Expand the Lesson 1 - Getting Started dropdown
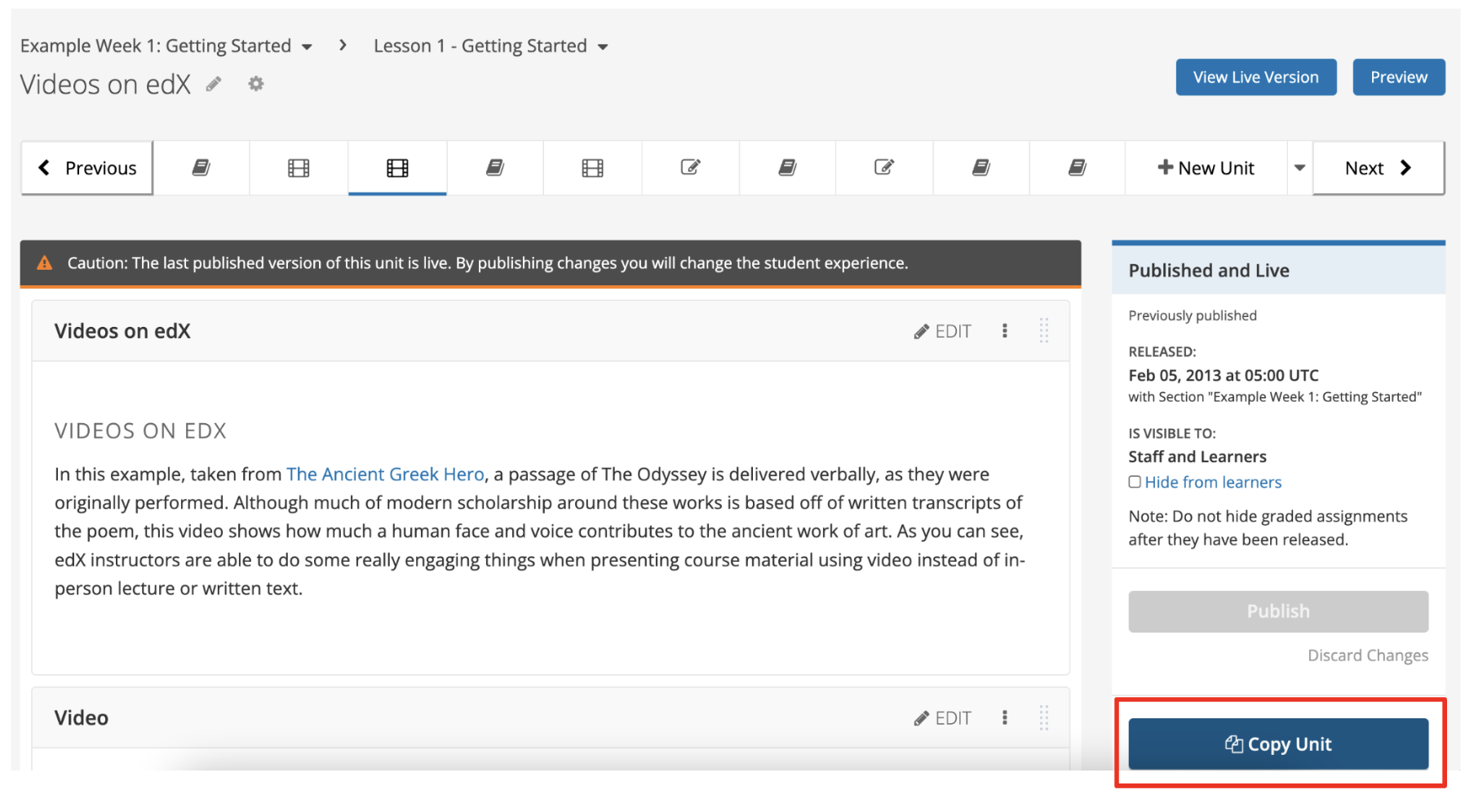1474x812 pixels. coord(603,46)
